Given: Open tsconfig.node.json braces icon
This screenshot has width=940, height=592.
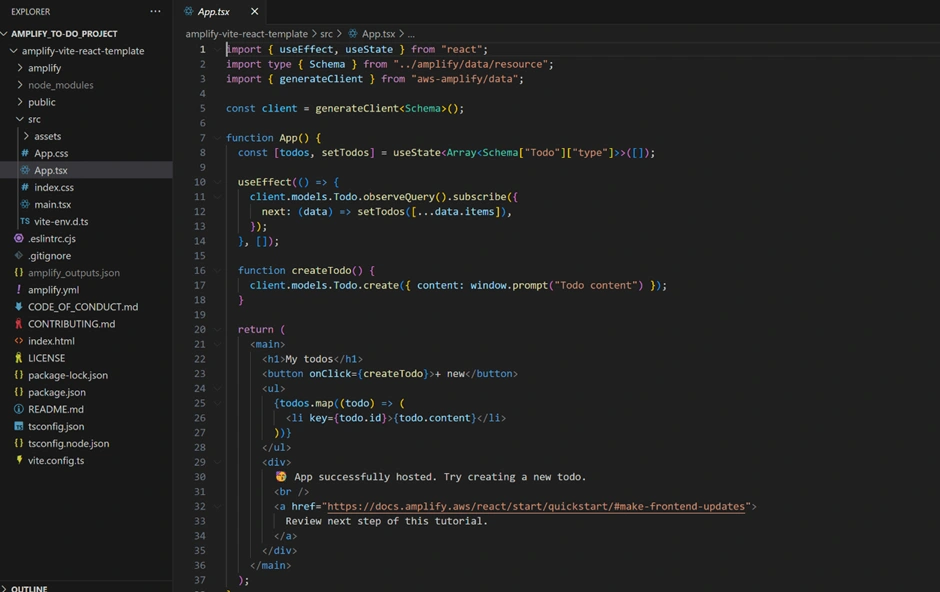Looking at the screenshot, I should [19, 443].
